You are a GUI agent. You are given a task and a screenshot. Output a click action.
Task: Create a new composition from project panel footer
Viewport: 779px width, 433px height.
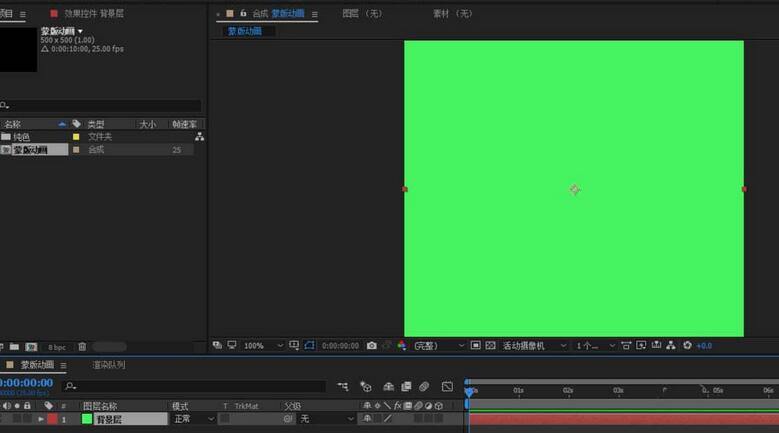(x=31, y=347)
